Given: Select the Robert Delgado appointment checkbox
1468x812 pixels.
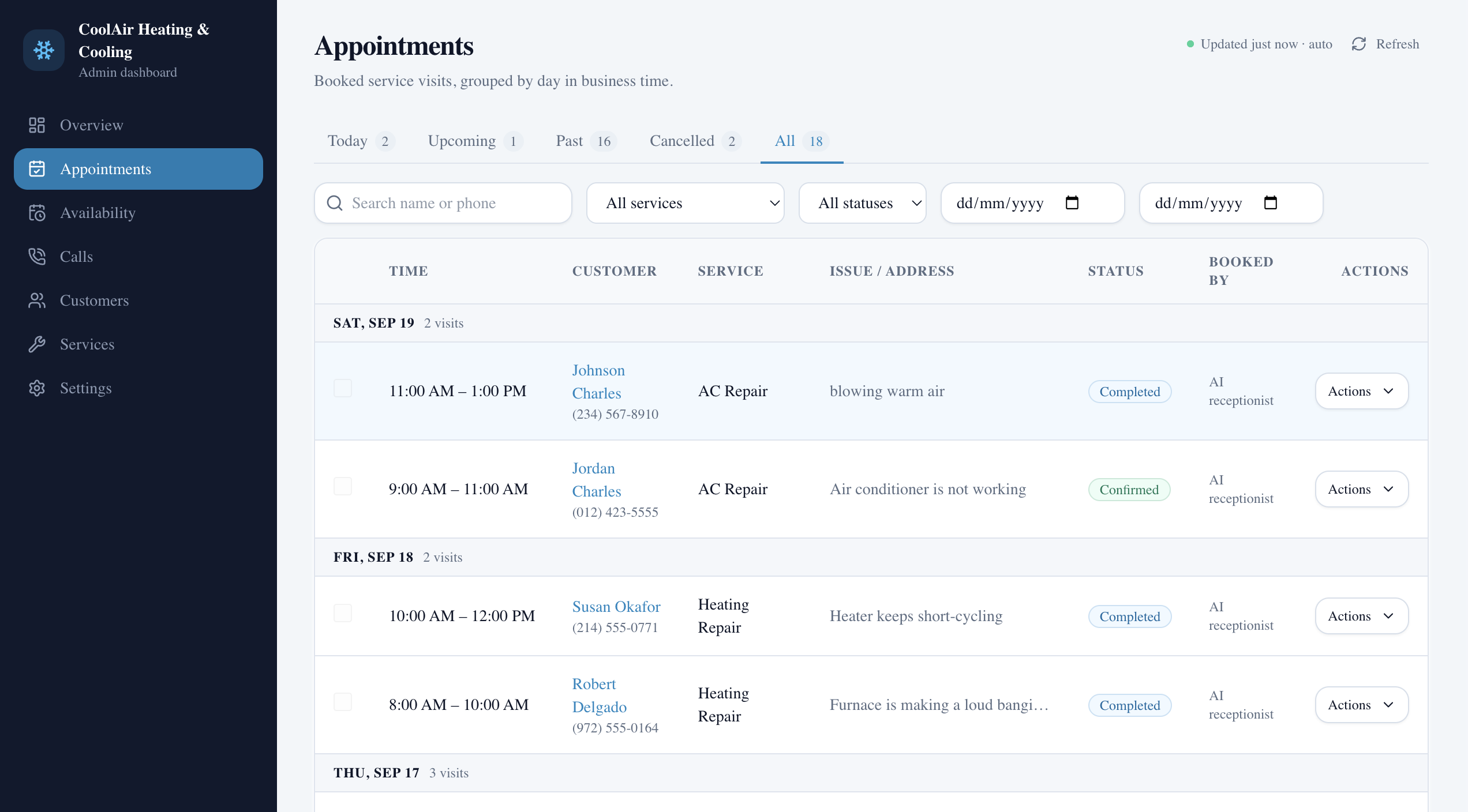Looking at the screenshot, I should pos(343,702).
